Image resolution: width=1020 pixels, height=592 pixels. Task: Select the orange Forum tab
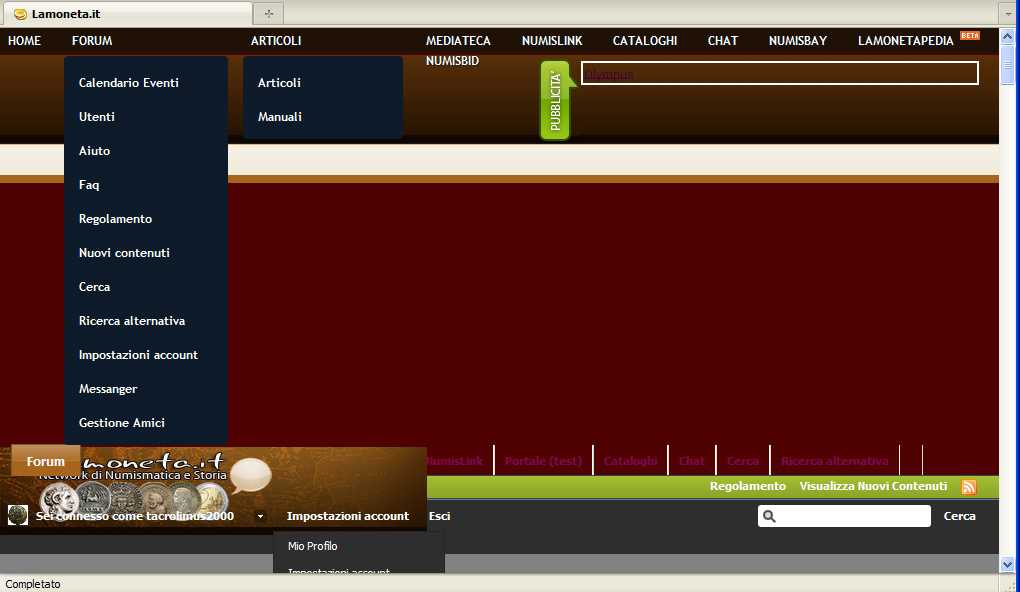tap(46, 461)
